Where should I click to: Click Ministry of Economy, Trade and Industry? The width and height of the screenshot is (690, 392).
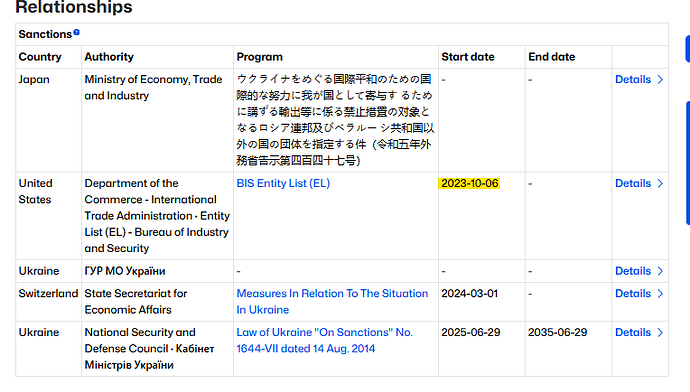point(153,88)
